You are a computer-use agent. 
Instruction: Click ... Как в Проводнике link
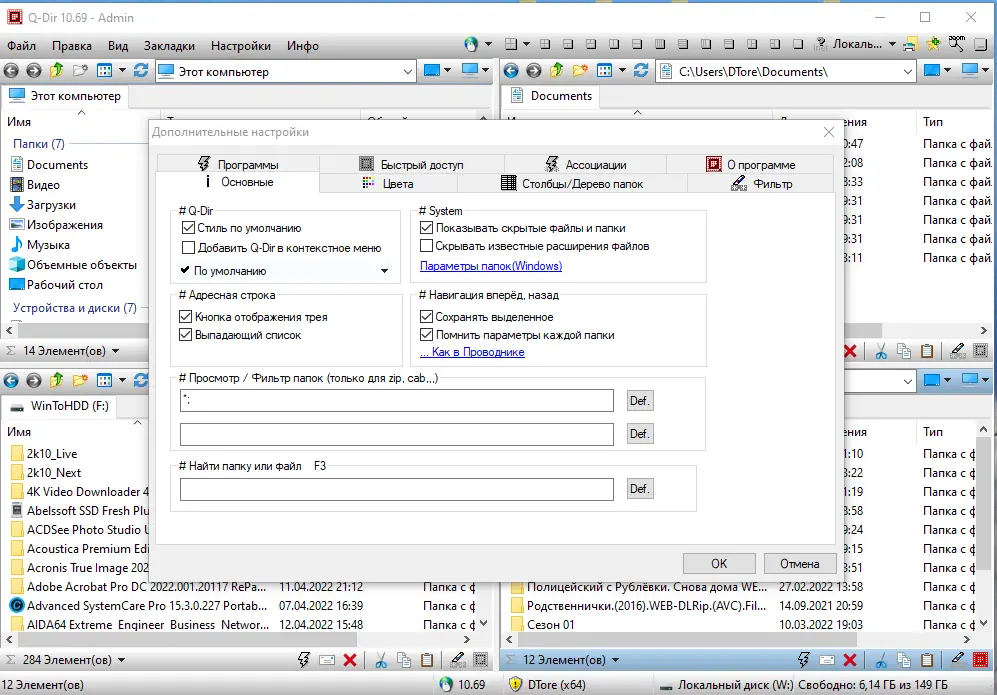click(472, 352)
